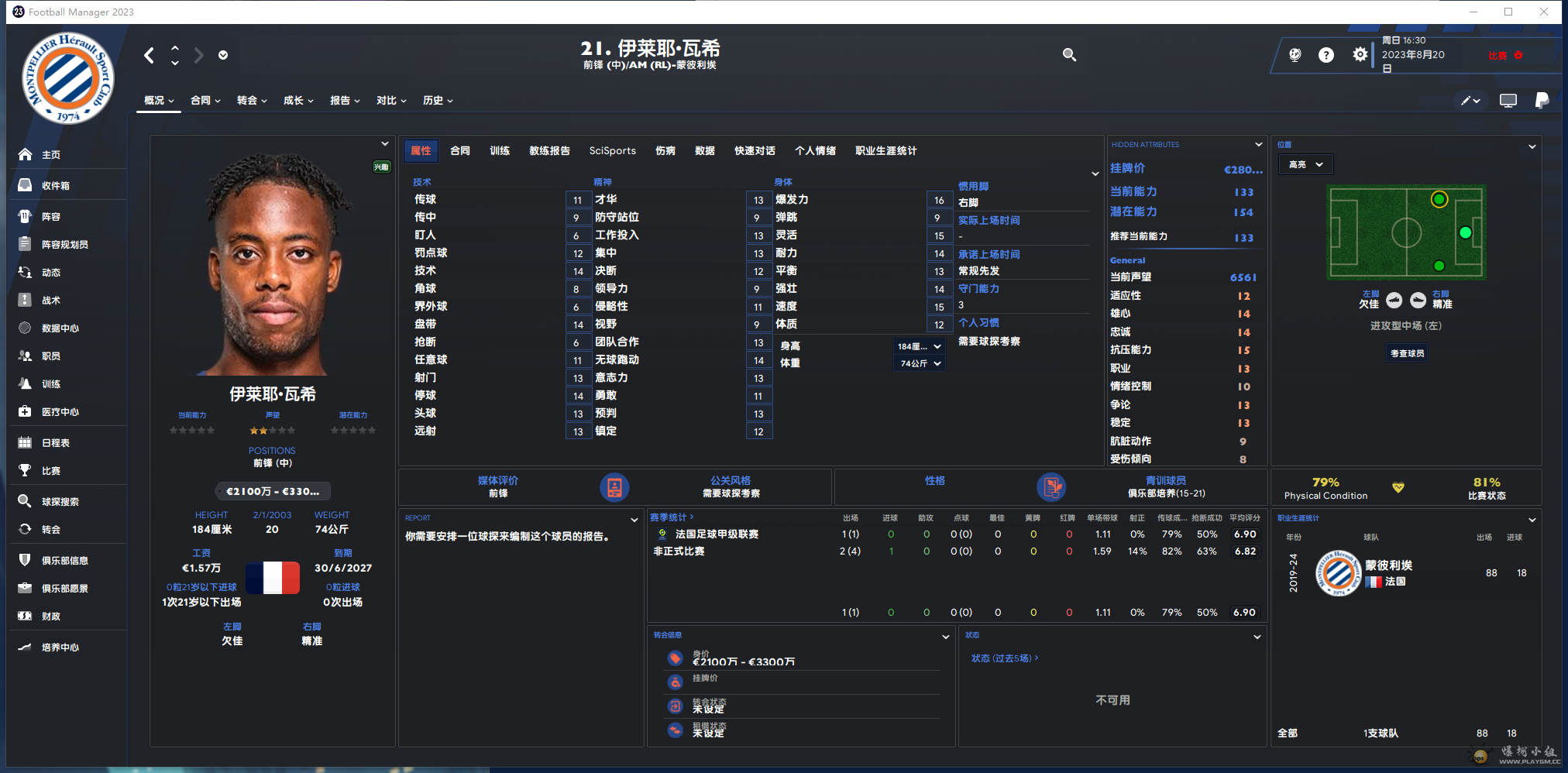1568x773 pixels.
Task: Open the 主页 home sidebar icon
Action: pyautogui.click(x=25, y=155)
